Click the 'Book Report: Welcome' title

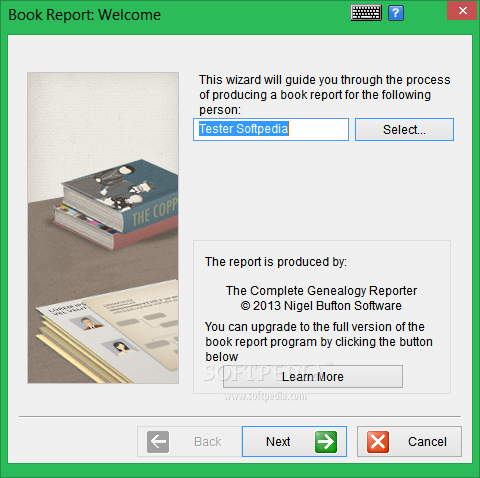(84, 15)
